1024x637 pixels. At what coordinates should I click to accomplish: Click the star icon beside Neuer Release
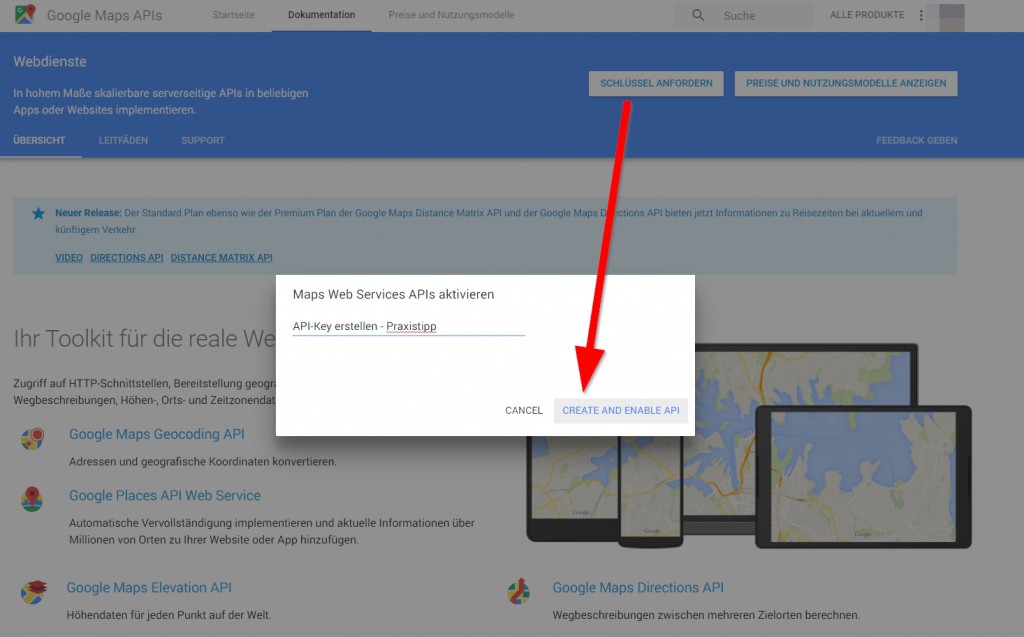click(38, 213)
